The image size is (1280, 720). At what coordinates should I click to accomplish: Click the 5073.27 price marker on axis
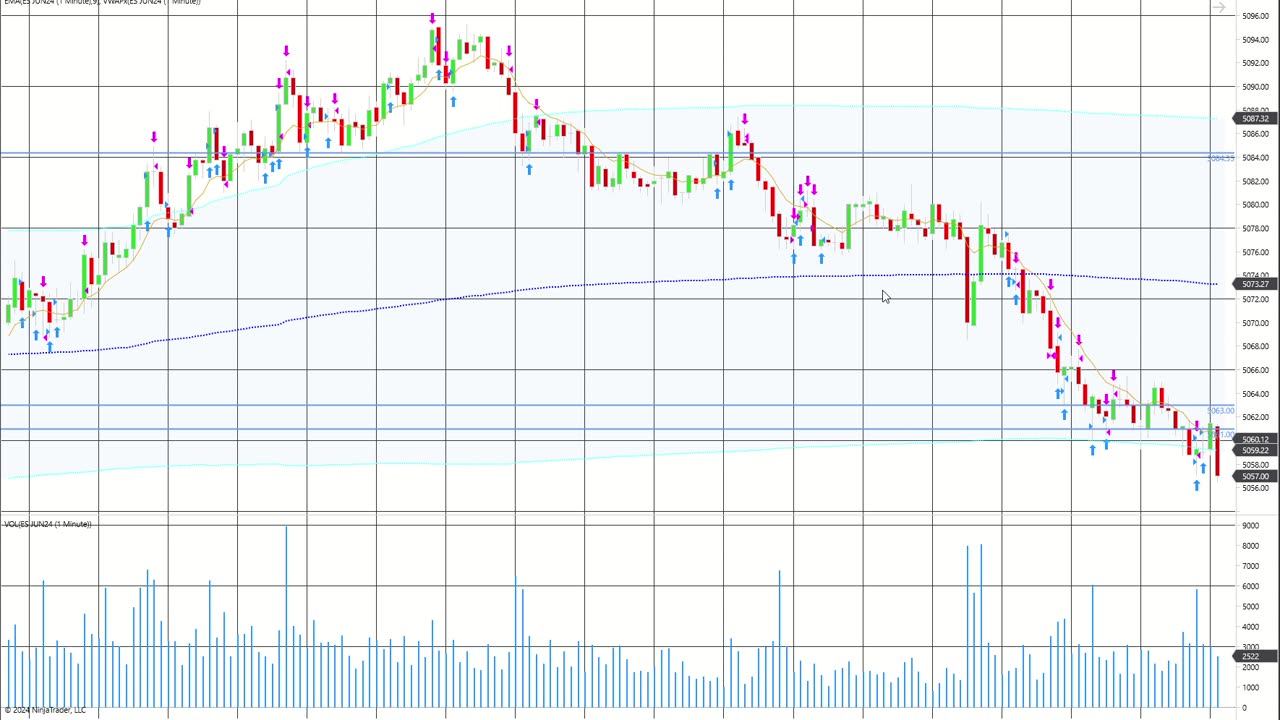click(1255, 284)
